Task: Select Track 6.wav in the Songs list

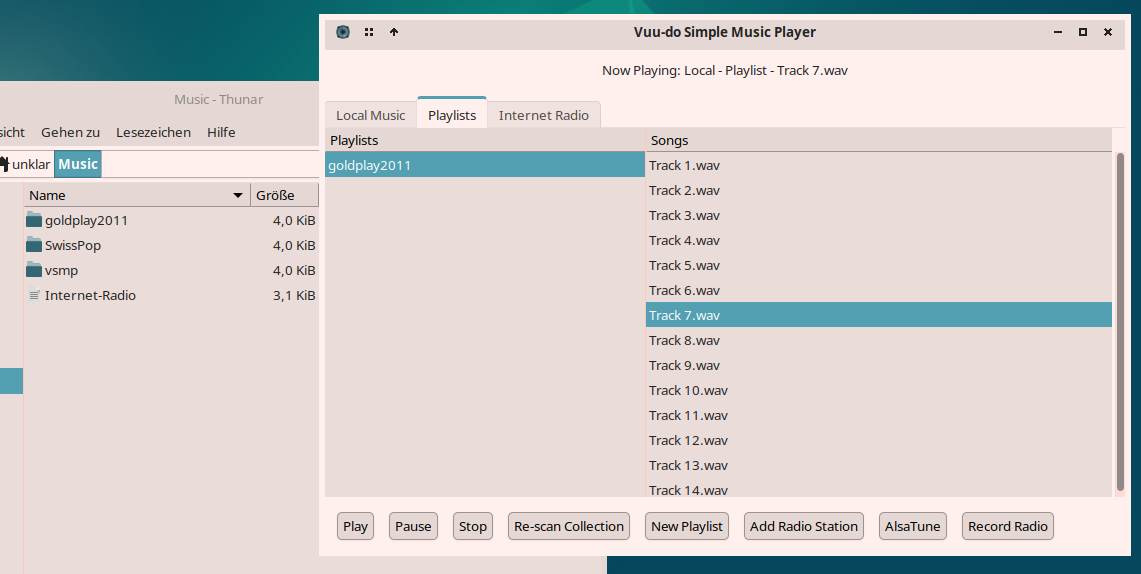Action: coord(879,290)
